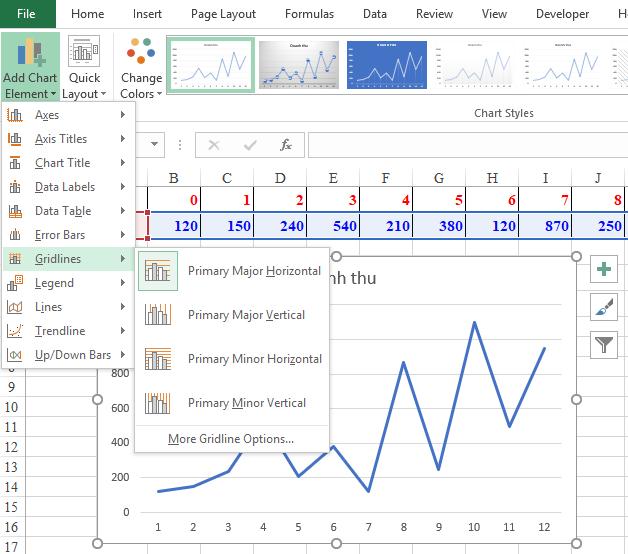The image size is (628, 554).
Task: Open the Name Box dropdown arrow
Action: (154, 144)
